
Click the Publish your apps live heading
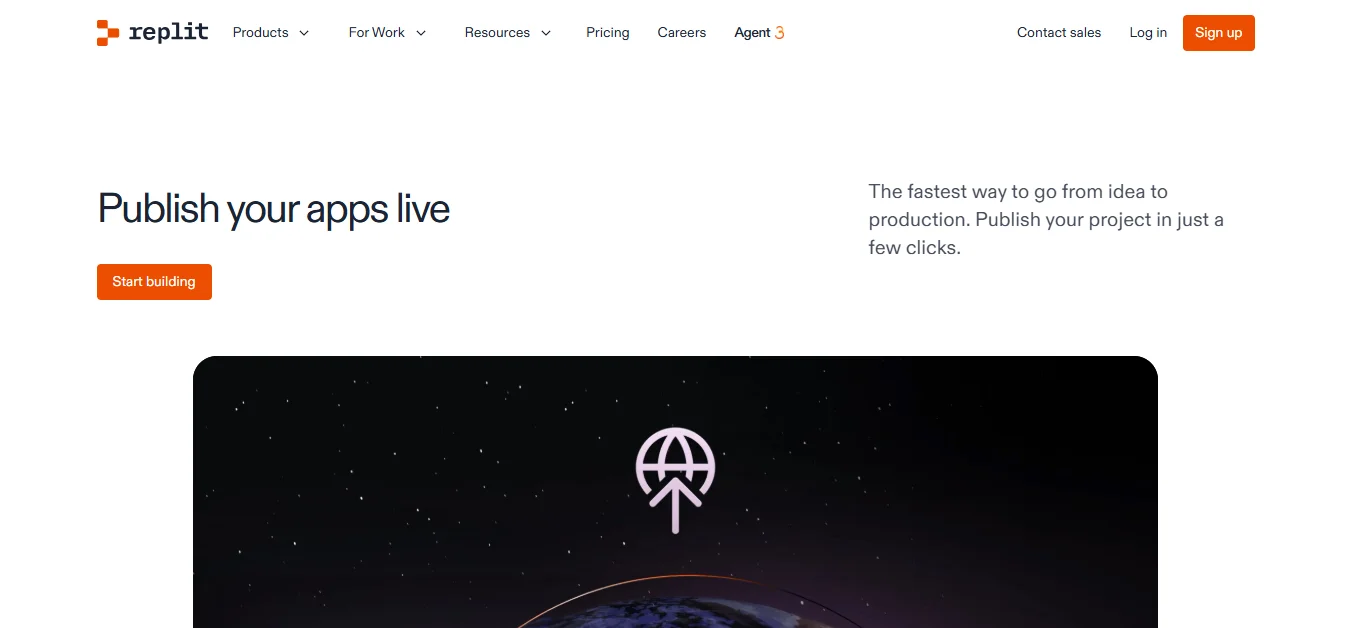click(x=274, y=209)
